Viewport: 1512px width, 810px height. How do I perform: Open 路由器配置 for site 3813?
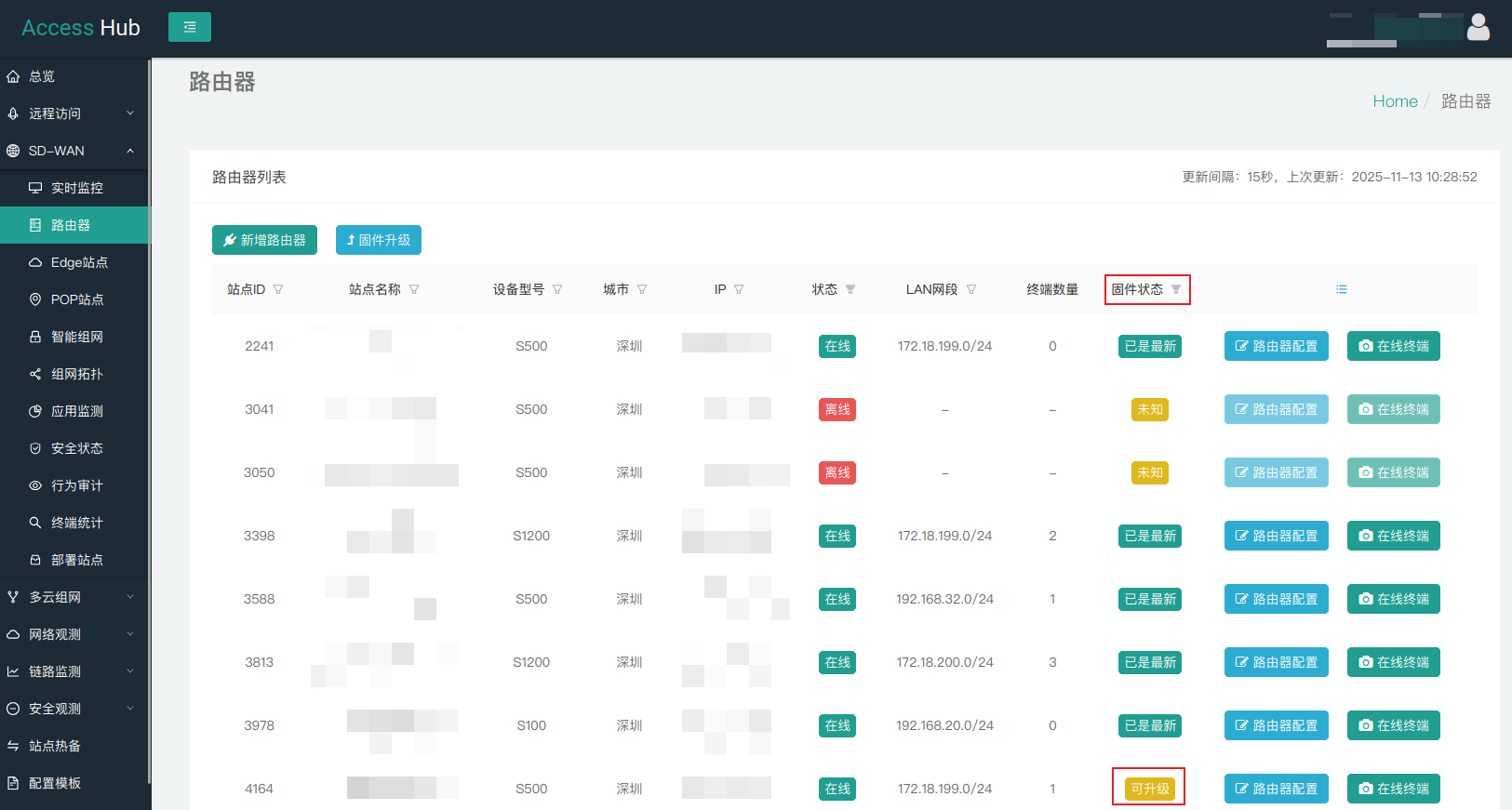click(x=1277, y=662)
